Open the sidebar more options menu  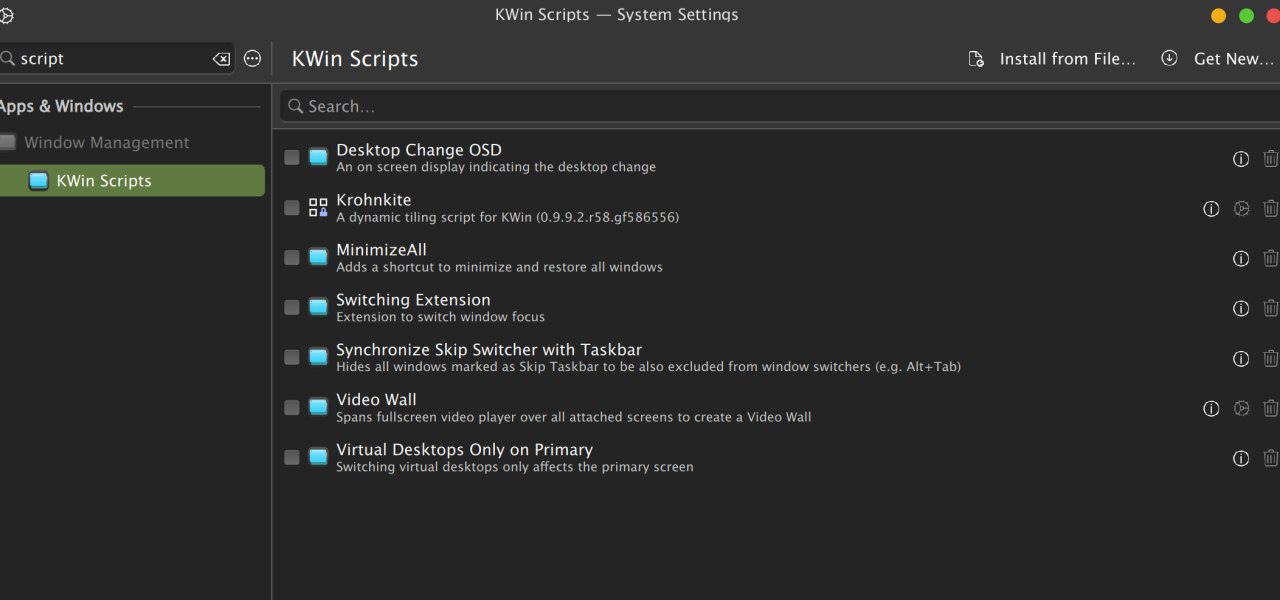[252, 59]
